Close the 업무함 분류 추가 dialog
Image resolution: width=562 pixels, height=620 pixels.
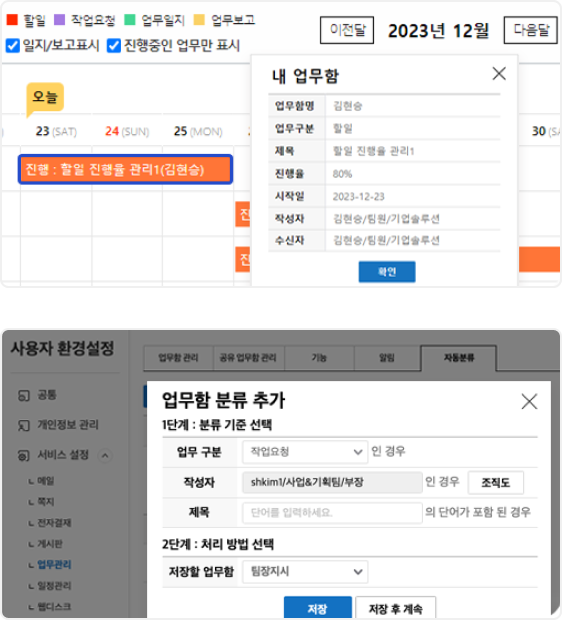point(529,402)
